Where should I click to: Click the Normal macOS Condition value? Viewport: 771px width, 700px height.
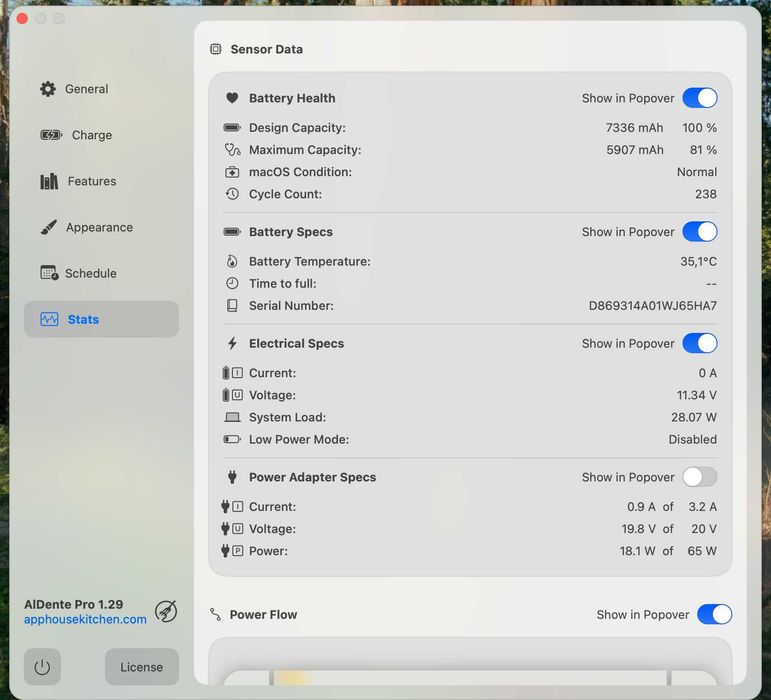point(697,172)
